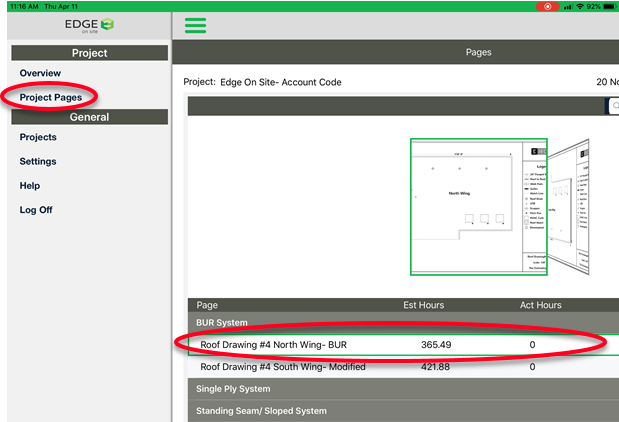Expand Standing Seam/ Sloped System group
Image resolution: width=619 pixels, height=422 pixels.
coord(403,411)
